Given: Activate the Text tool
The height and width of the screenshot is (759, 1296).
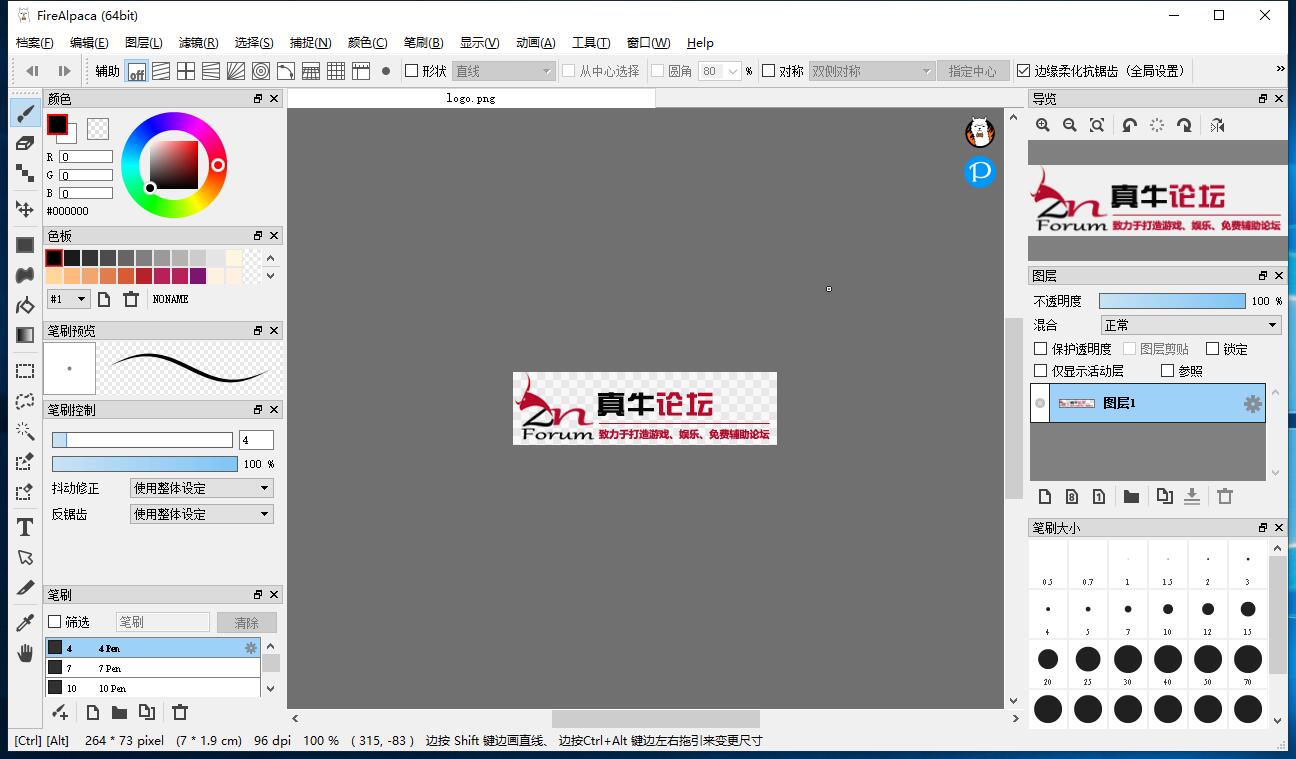Looking at the screenshot, I should click(x=25, y=525).
